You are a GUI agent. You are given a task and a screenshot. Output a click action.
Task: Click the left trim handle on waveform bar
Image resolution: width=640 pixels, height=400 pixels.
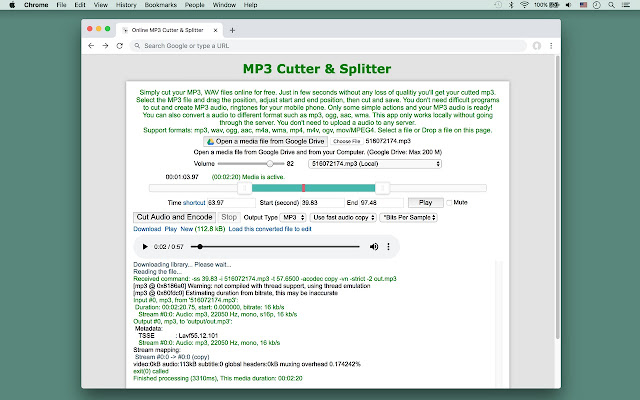click(x=244, y=188)
